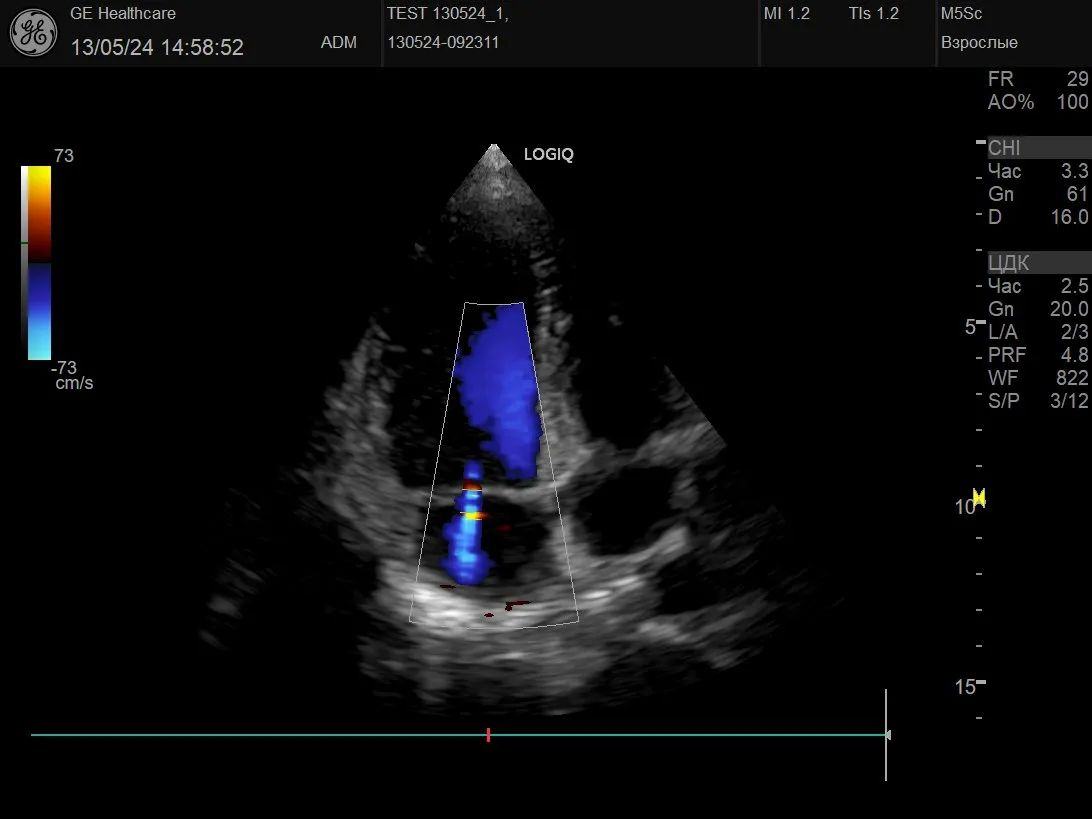1092x819 pixels.
Task: Click the WF 822 wall filter value
Action: (x=1037, y=378)
